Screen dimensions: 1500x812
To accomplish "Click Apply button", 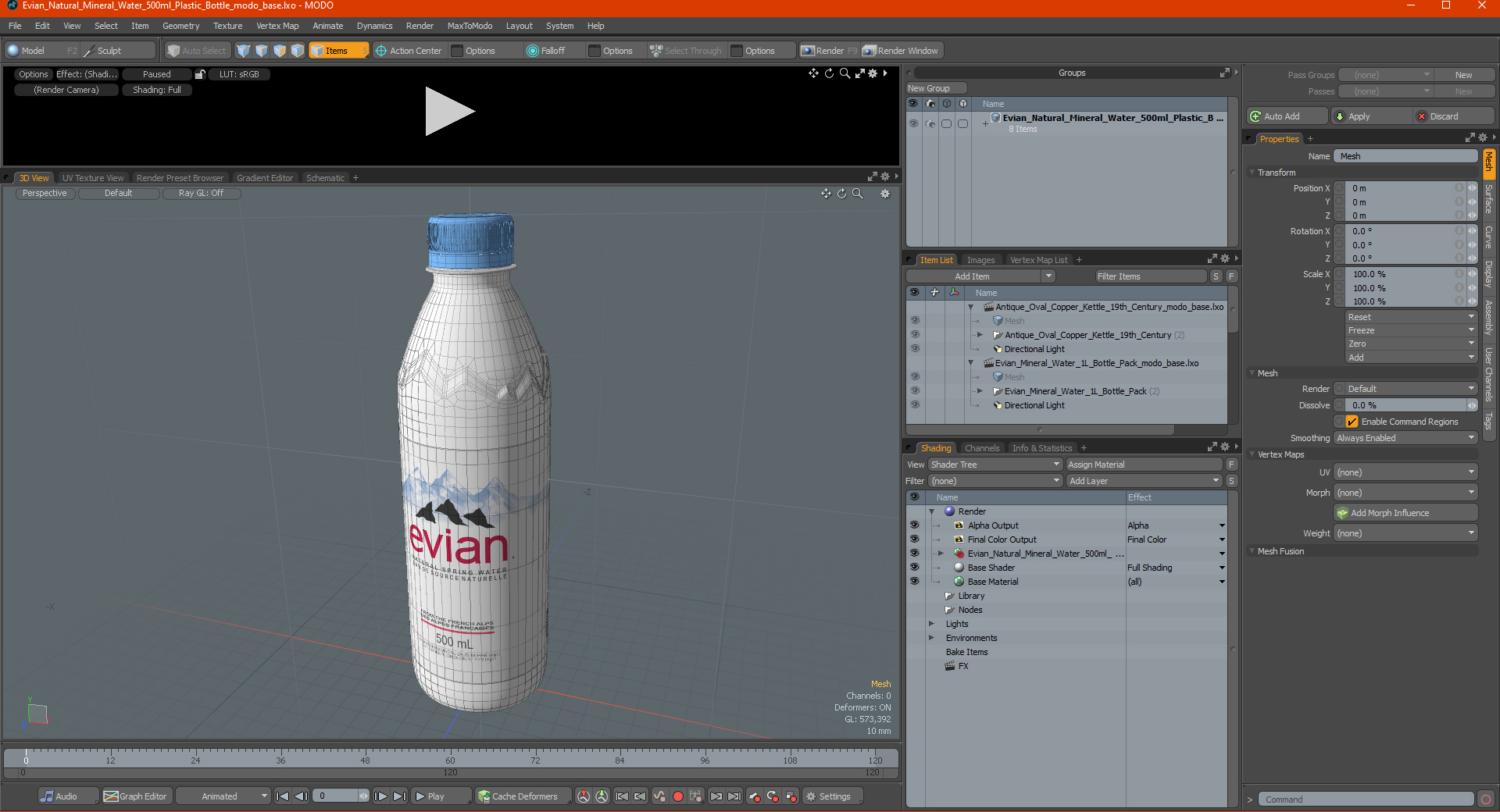I will click(1372, 116).
